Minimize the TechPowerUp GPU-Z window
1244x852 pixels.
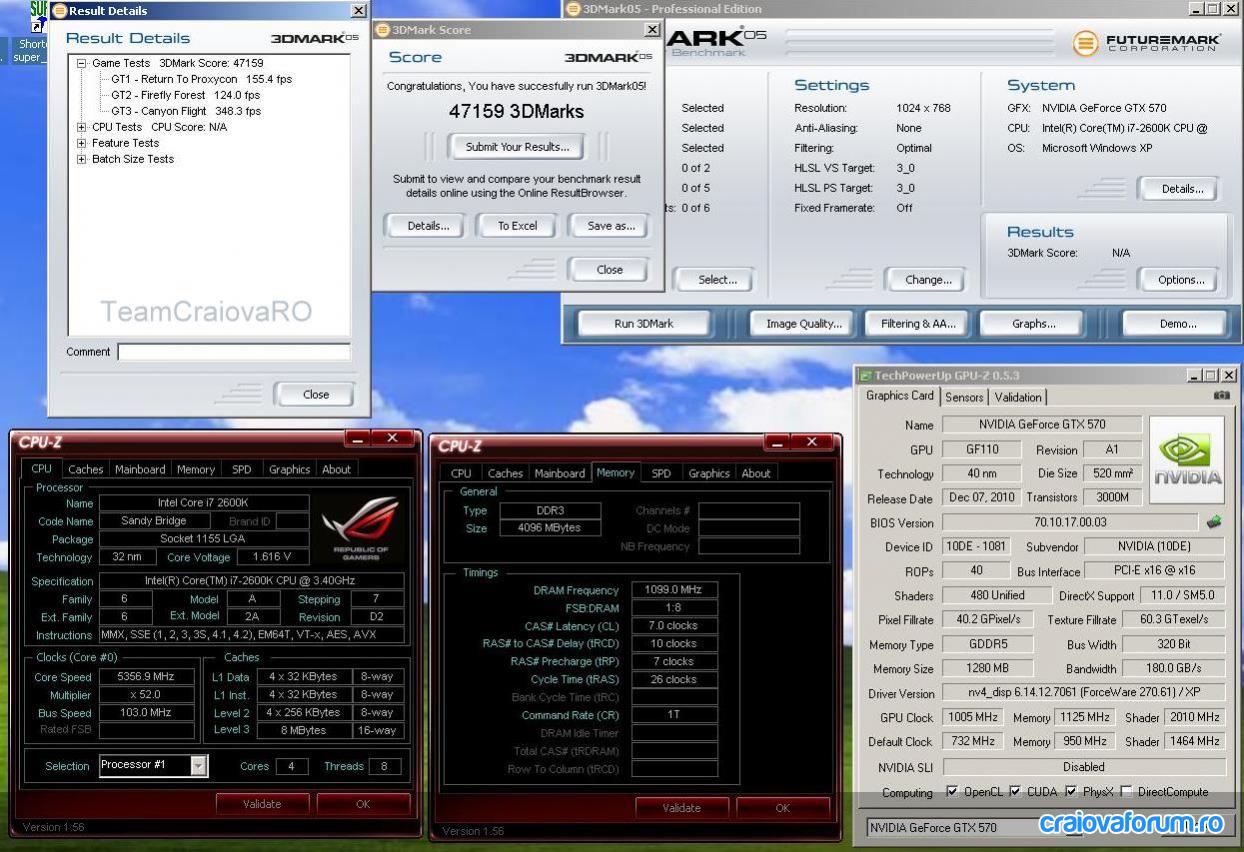[1195, 375]
